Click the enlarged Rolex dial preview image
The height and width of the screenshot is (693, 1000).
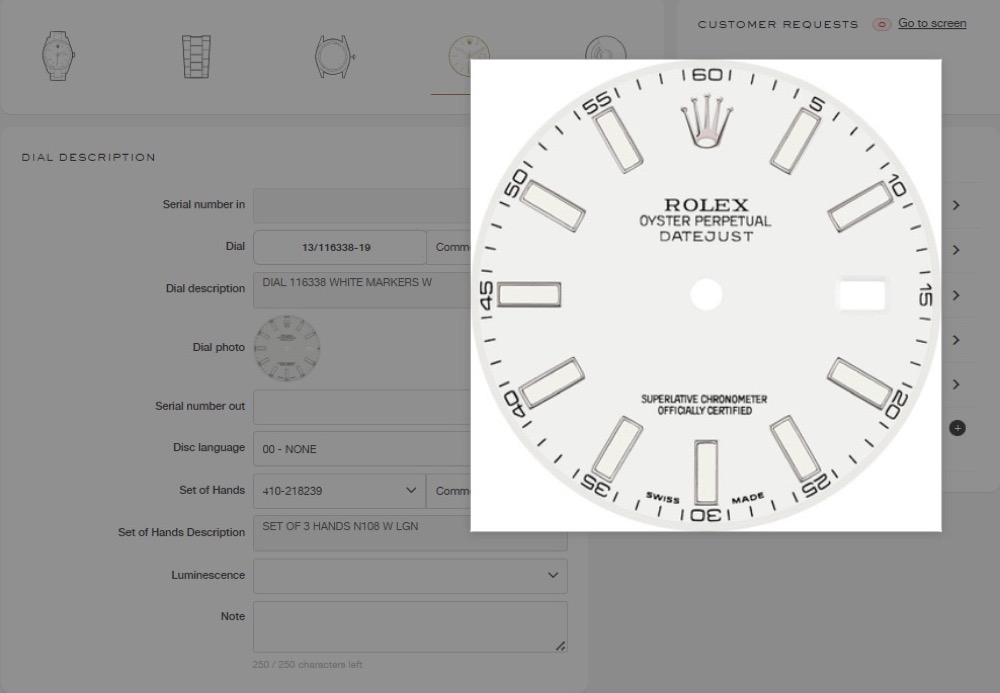pyautogui.click(x=705, y=295)
